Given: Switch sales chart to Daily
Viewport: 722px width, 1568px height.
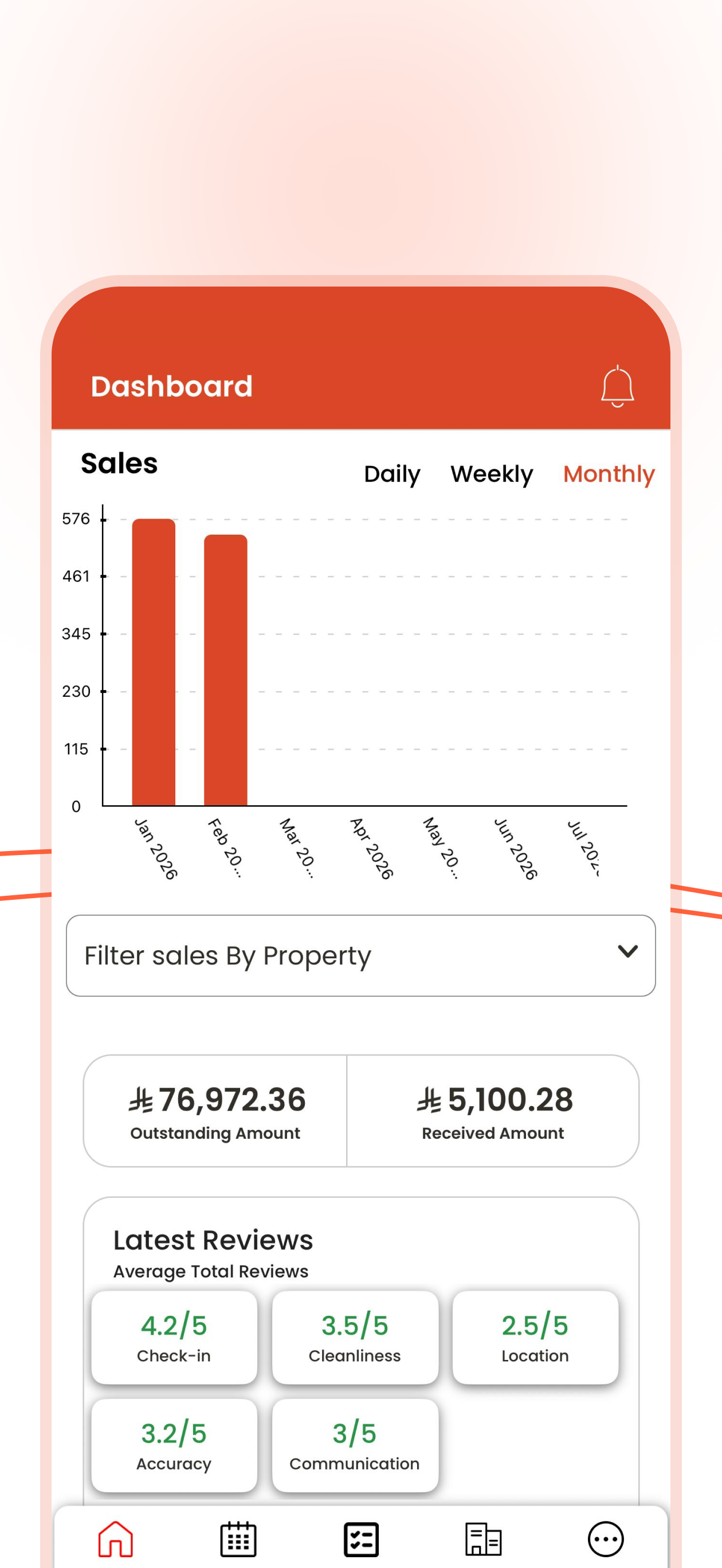Looking at the screenshot, I should coord(392,474).
